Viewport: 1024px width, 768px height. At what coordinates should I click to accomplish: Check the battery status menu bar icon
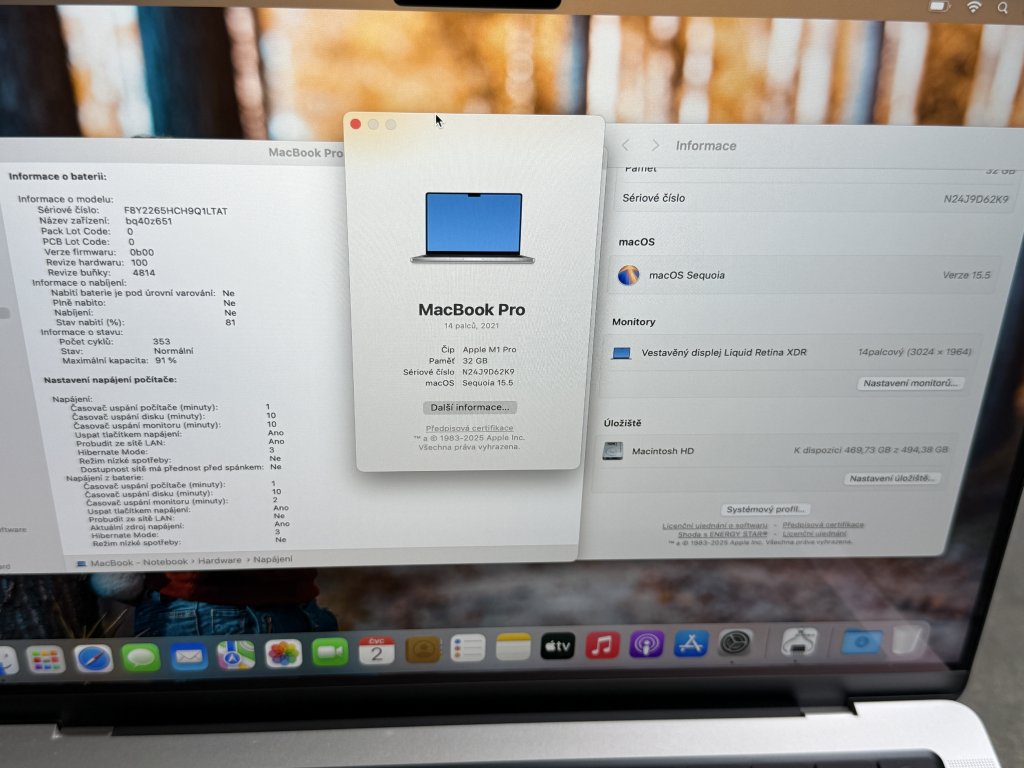pyautogui.click(x=939, y=7)
